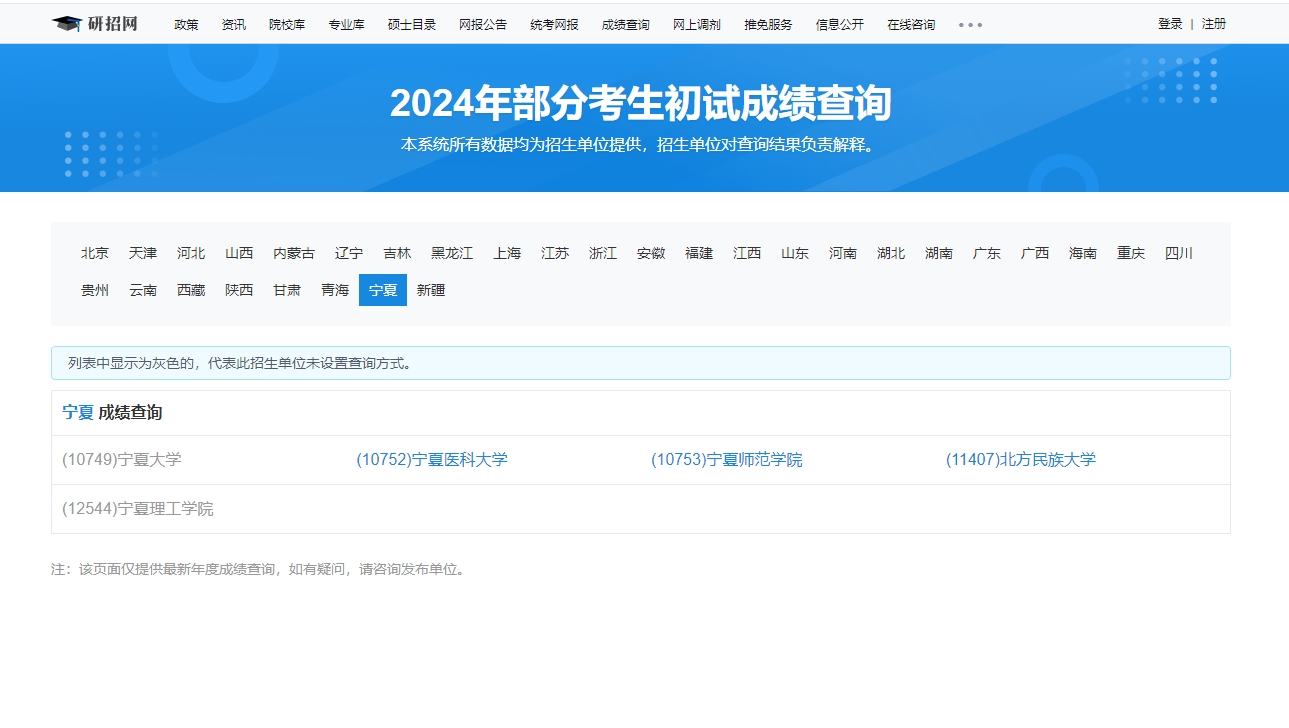Select the 河北 province tab
This screenshot has height=728, width=1289.
(191, 253)
